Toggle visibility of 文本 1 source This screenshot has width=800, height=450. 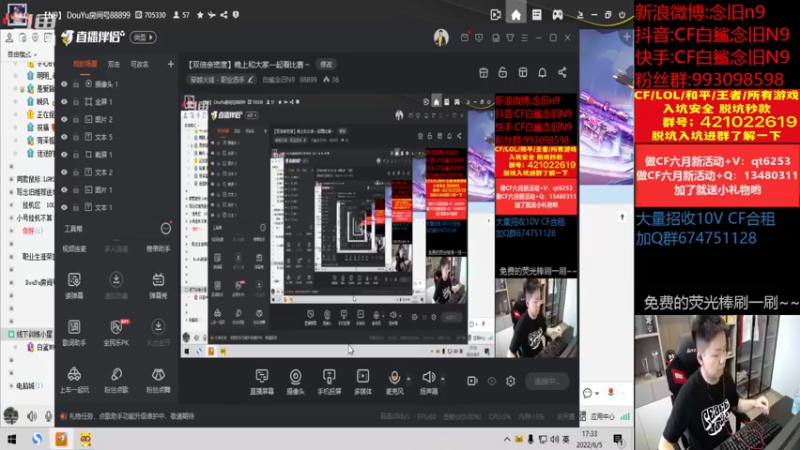point(64,207)
